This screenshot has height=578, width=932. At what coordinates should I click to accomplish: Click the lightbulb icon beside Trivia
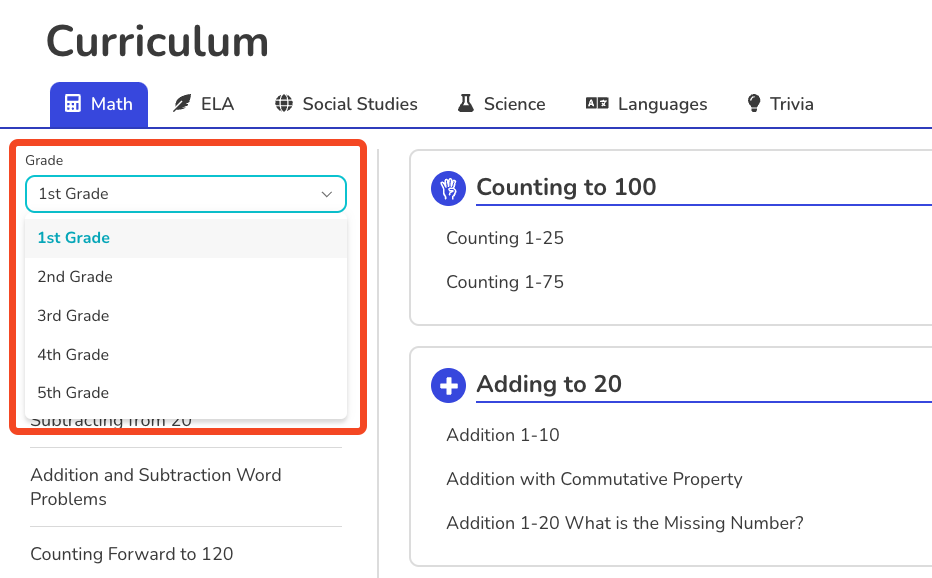tap(753, 103)
